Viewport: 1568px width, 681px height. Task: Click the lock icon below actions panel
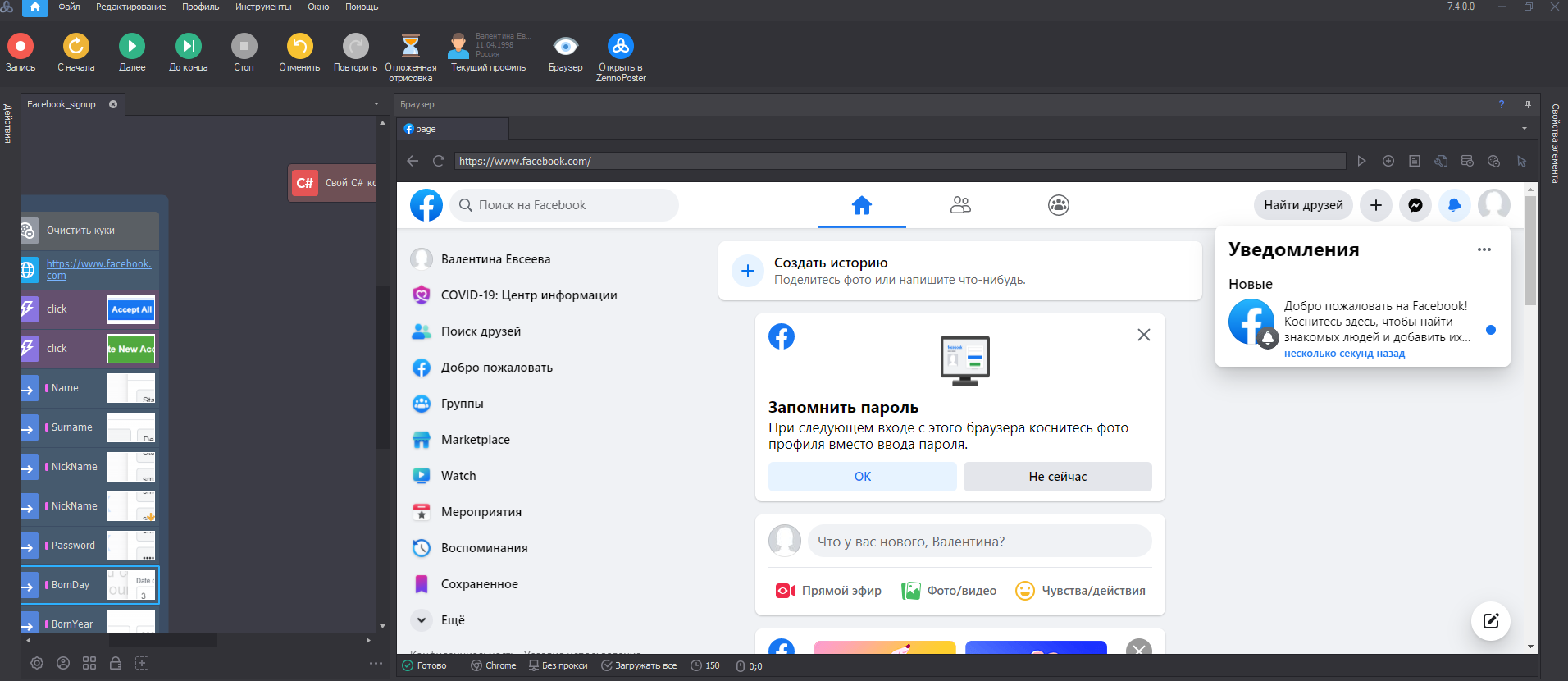click(x=116, y=663)
